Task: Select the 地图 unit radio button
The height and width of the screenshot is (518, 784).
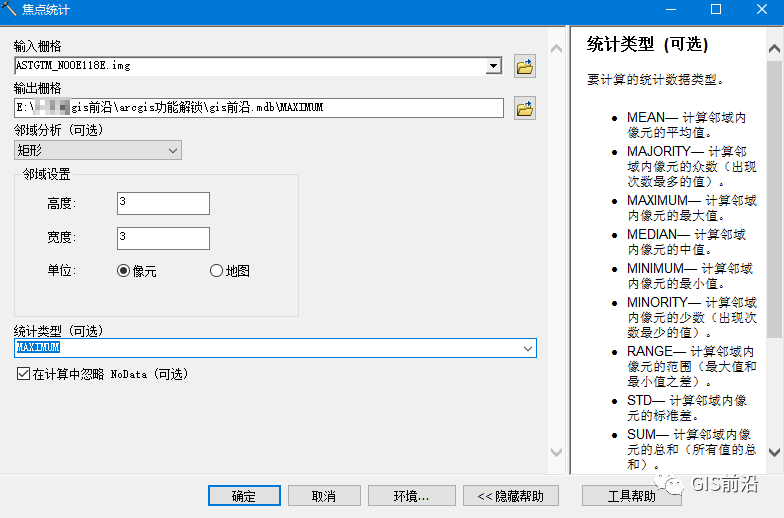Action: [216, 271]
